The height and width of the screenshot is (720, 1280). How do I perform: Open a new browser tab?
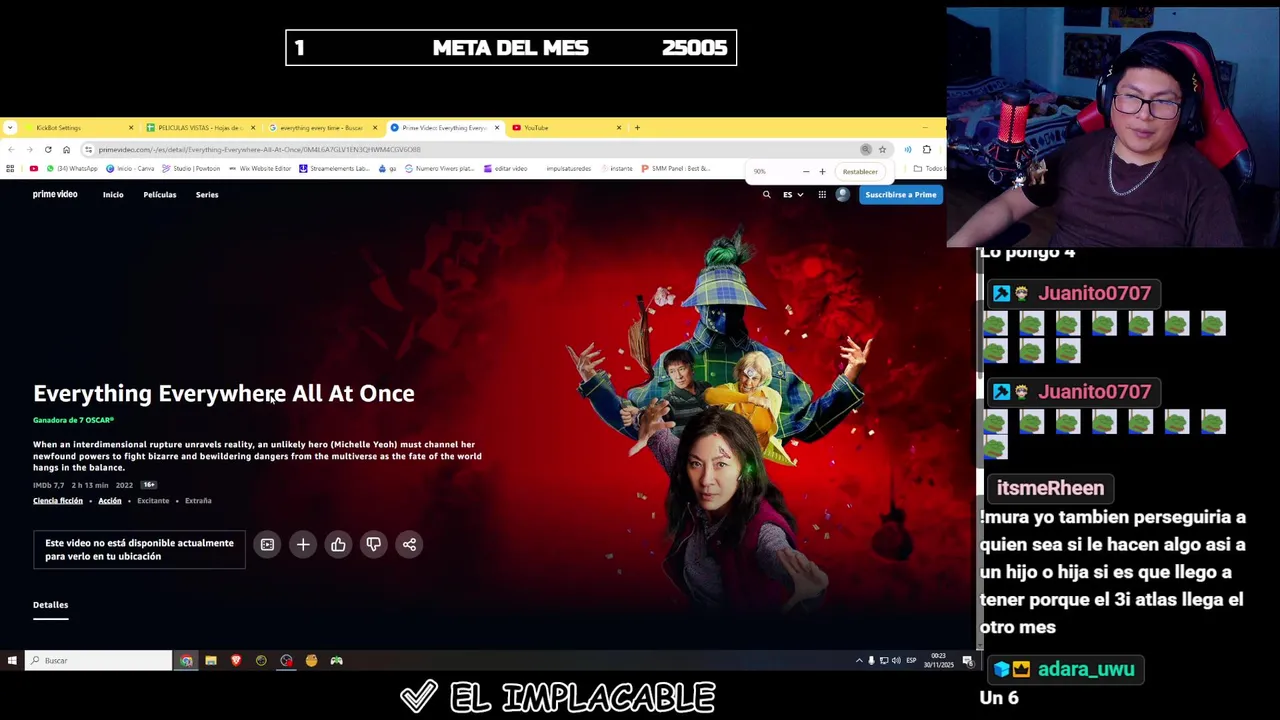point(637,128)
